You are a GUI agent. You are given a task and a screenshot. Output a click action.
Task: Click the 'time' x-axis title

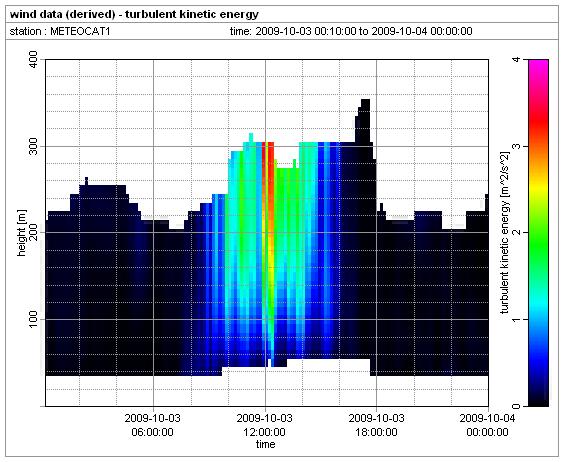tap(265, 444)
